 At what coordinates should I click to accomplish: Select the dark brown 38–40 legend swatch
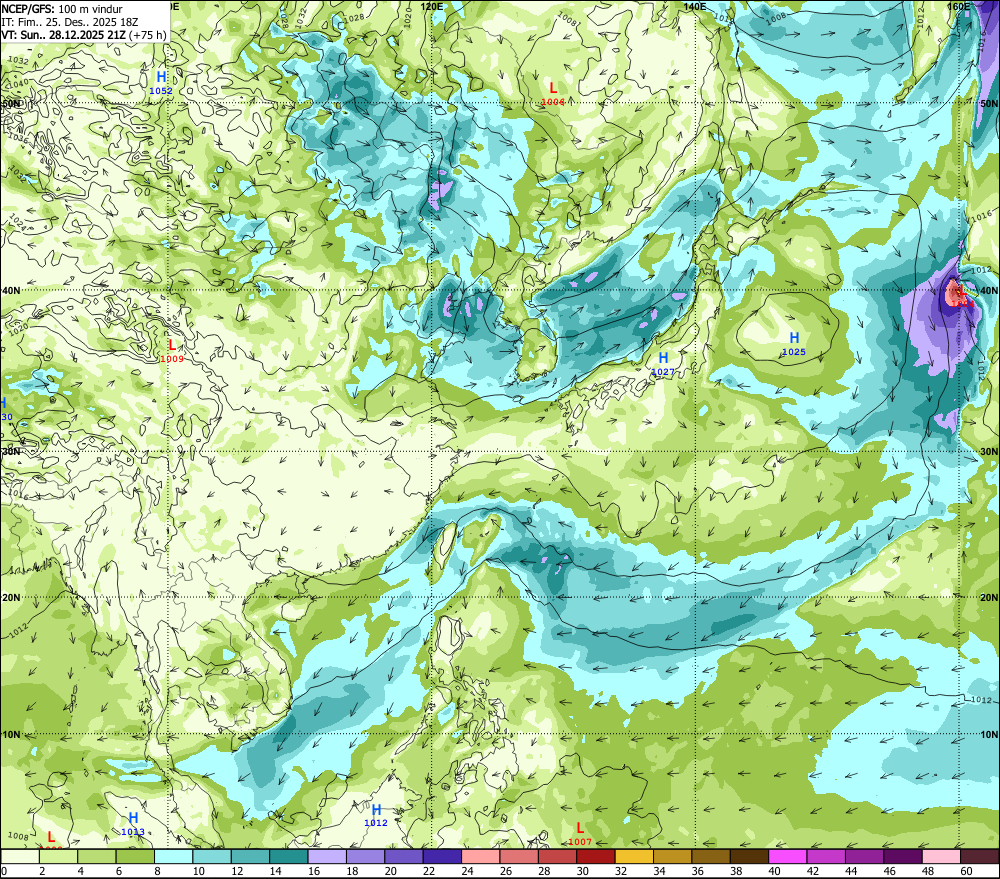[x=750, y=856]
